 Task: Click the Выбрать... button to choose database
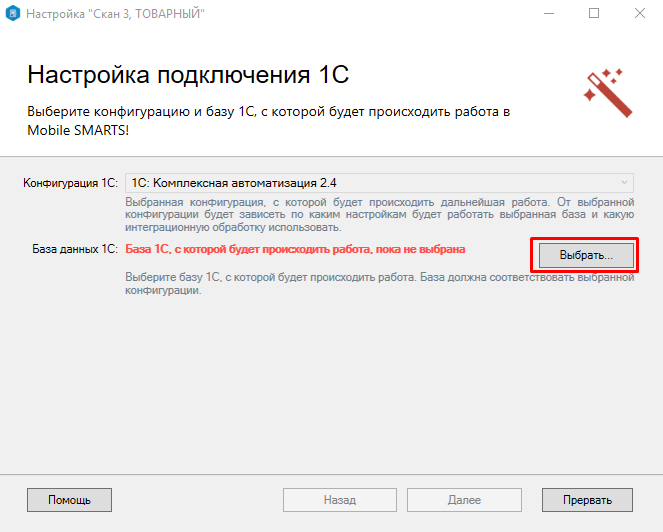(586, 255)
